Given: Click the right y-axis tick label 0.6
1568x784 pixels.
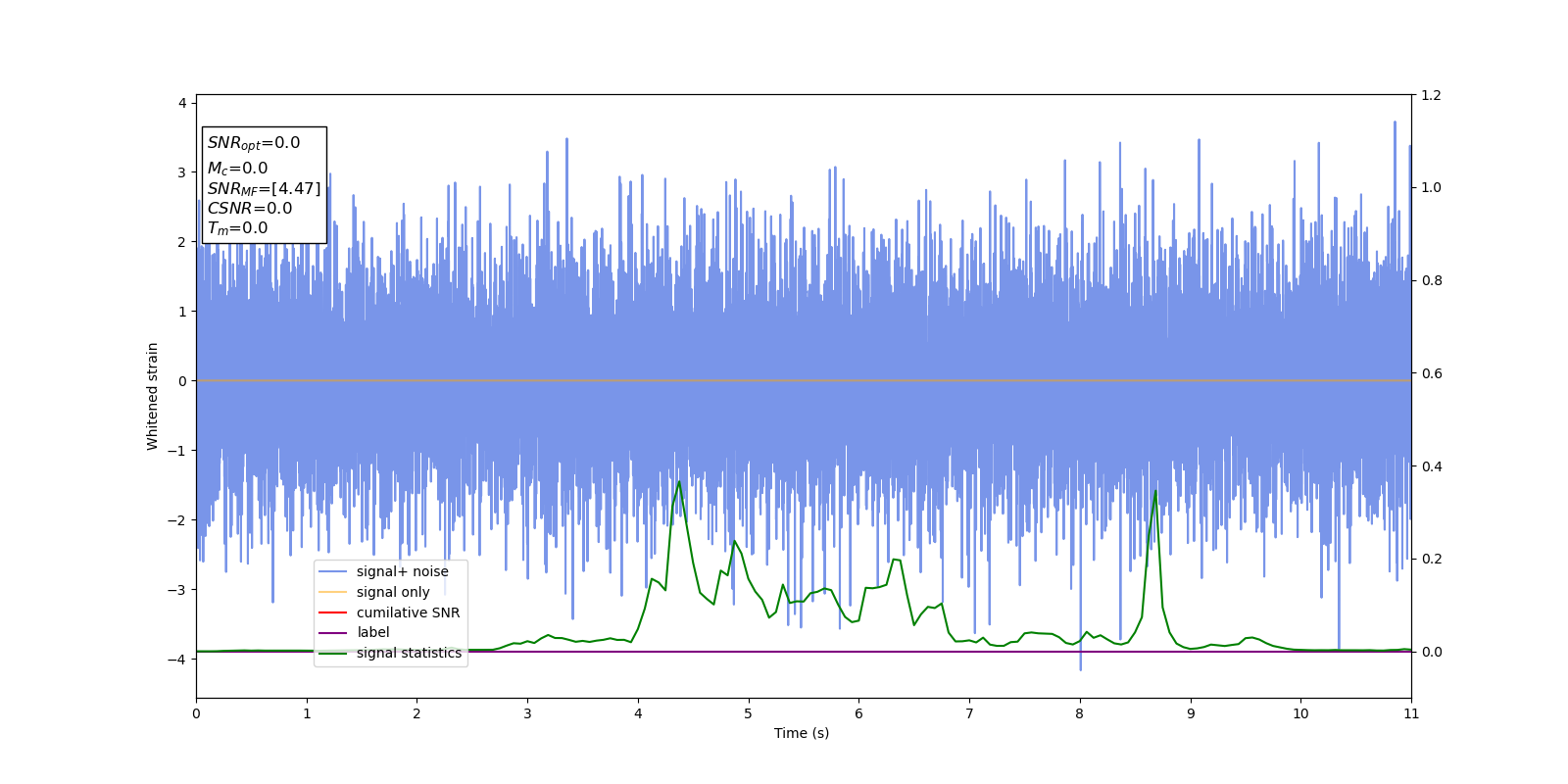Looking at the screenshot, I should pyautogui.click(x=1432, y=373).
